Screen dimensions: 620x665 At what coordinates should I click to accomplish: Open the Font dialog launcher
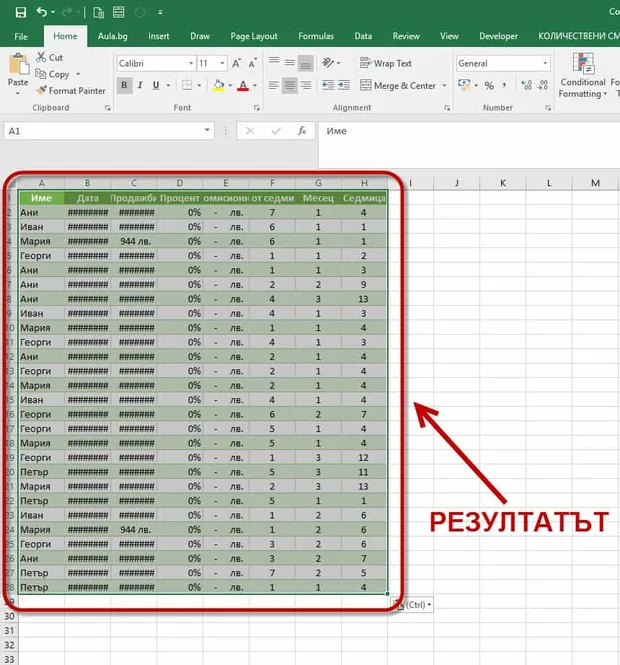point(257,108)
